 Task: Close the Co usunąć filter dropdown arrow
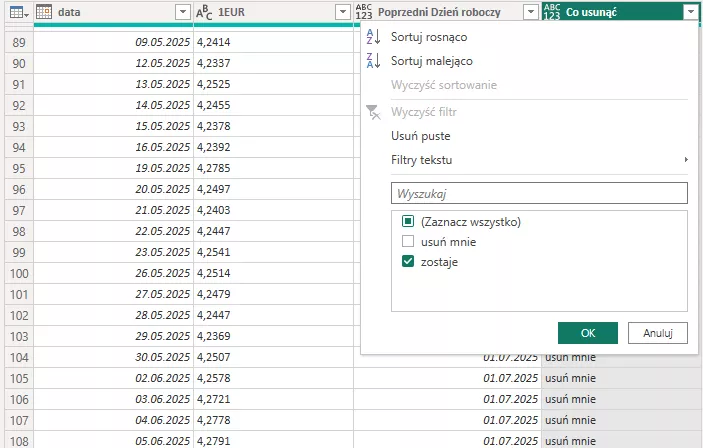pos(690,12)
